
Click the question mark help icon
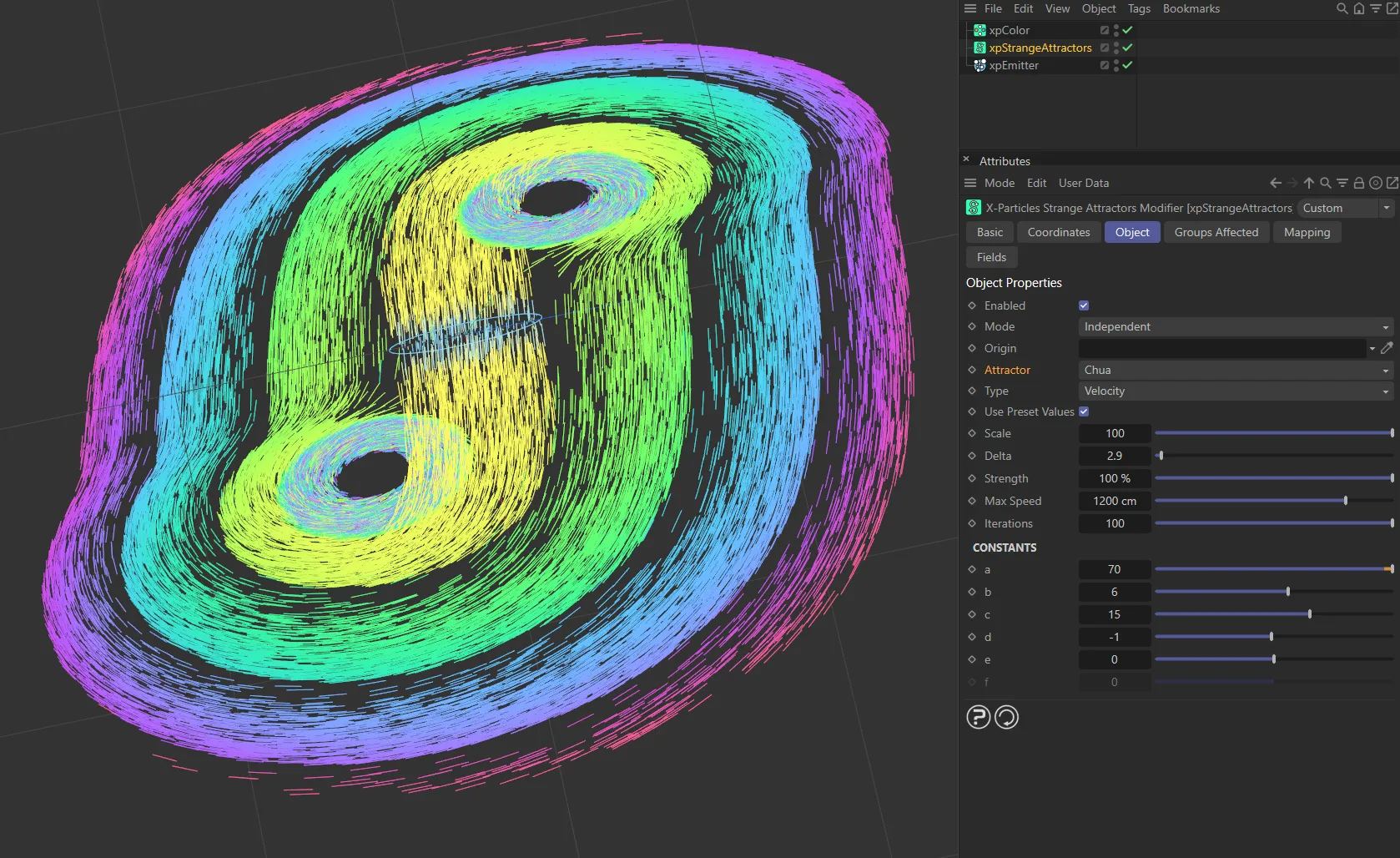pyautogui.click(x=979, y=717)
